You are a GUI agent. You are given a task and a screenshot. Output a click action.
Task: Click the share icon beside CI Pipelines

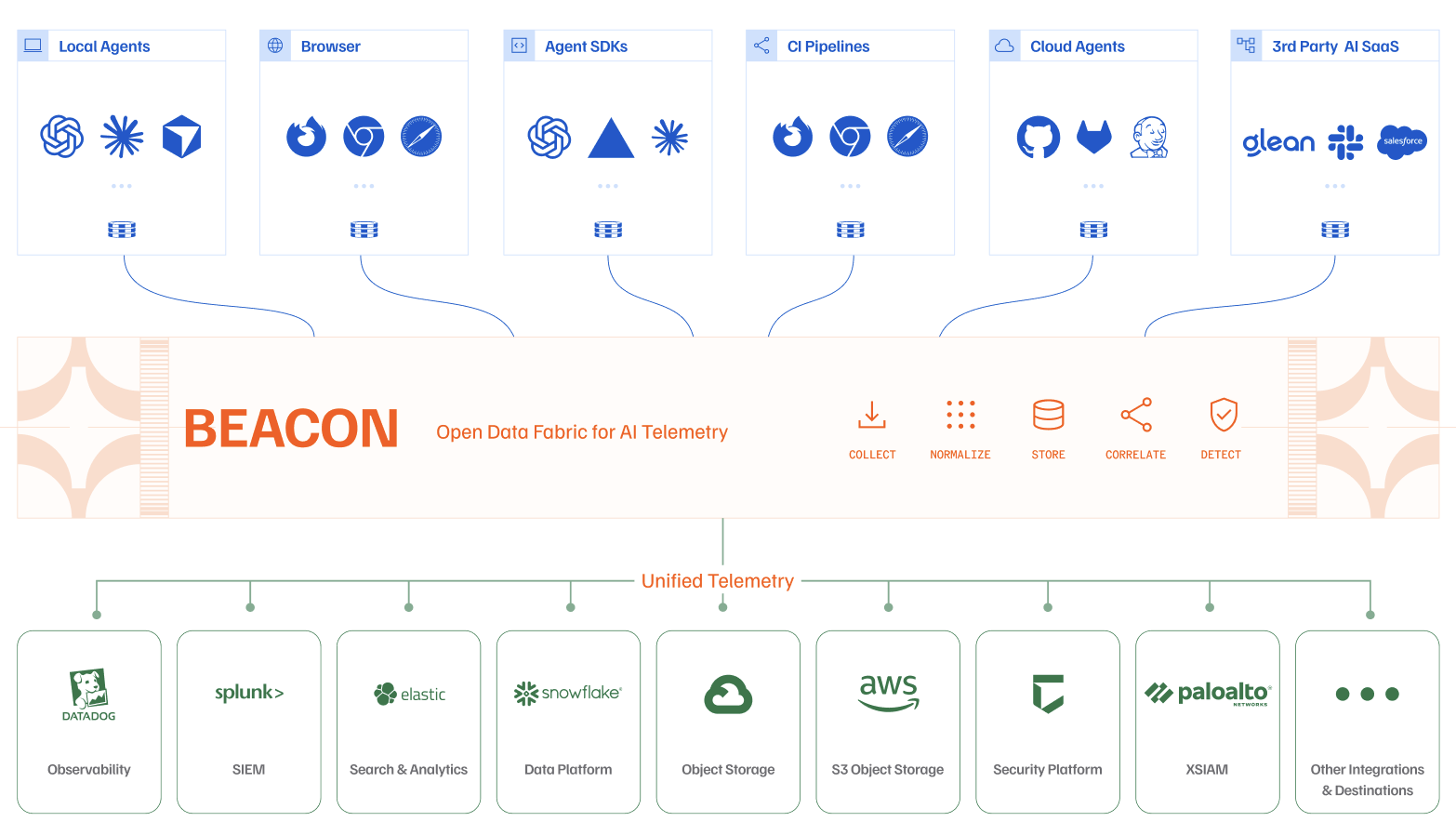761,46
